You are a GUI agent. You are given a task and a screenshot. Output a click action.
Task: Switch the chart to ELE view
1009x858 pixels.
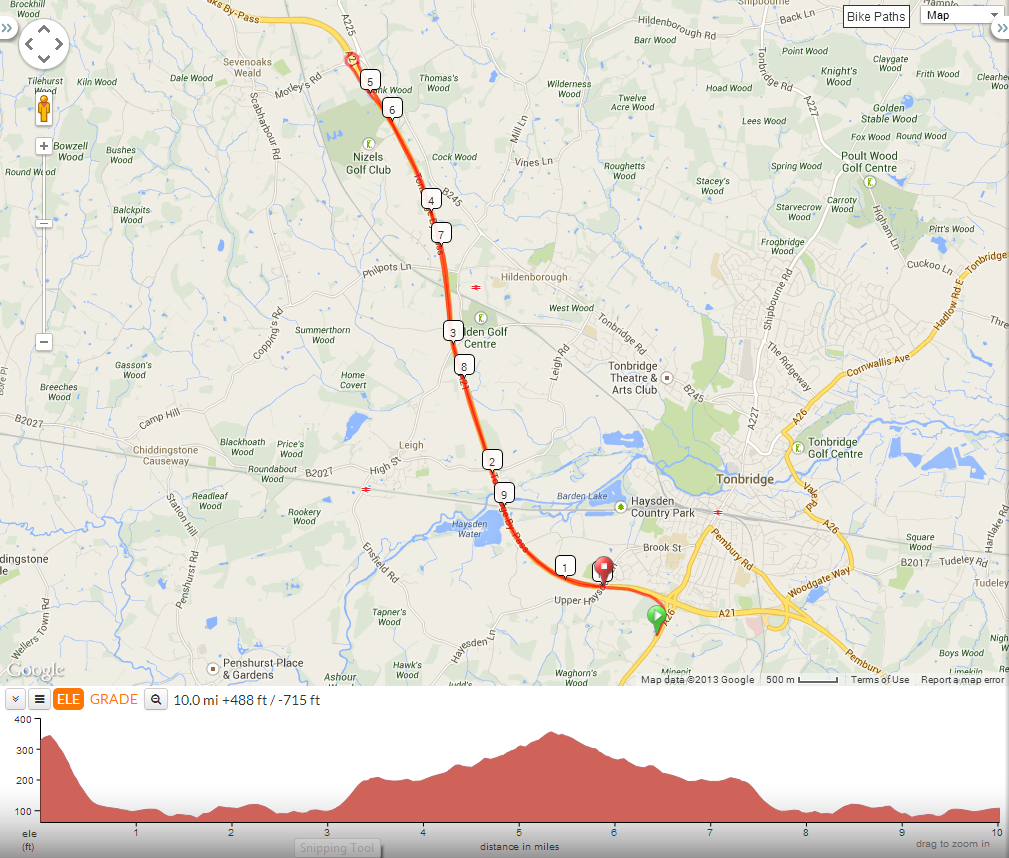point(68,700)
